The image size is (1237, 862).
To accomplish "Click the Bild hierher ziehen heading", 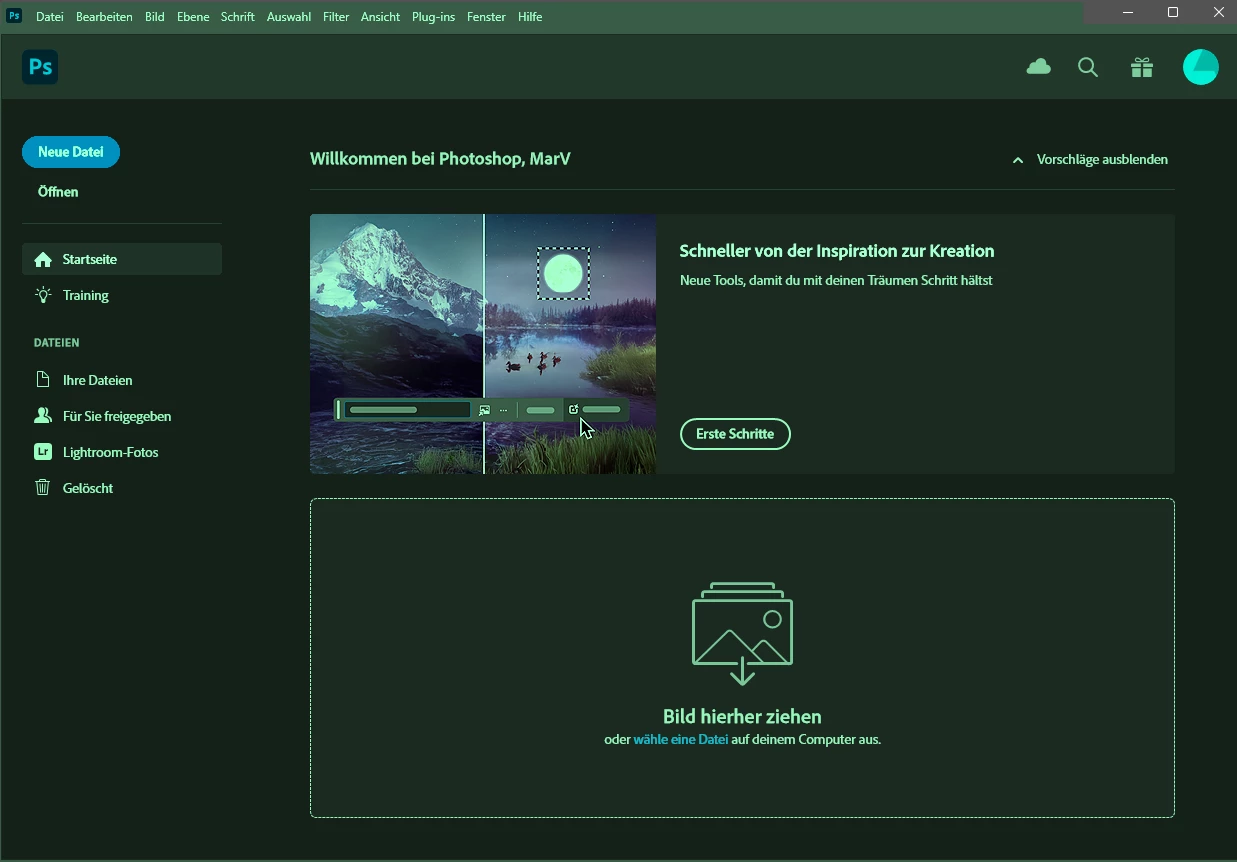I will 742,716.
